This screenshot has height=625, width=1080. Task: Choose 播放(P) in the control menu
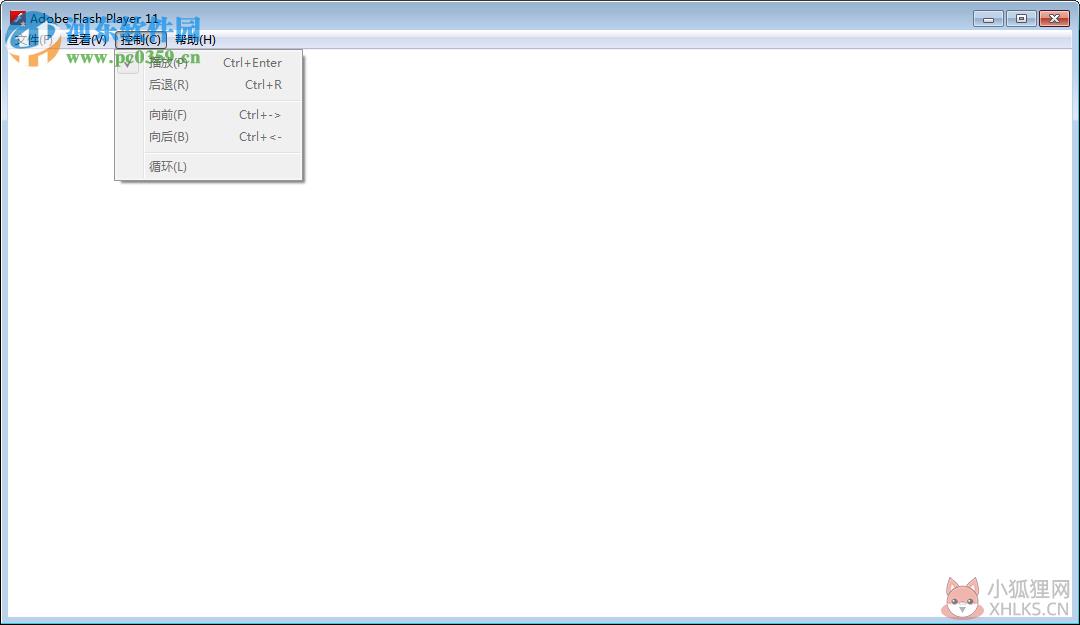pyautogui.click(x=209, y=63)
